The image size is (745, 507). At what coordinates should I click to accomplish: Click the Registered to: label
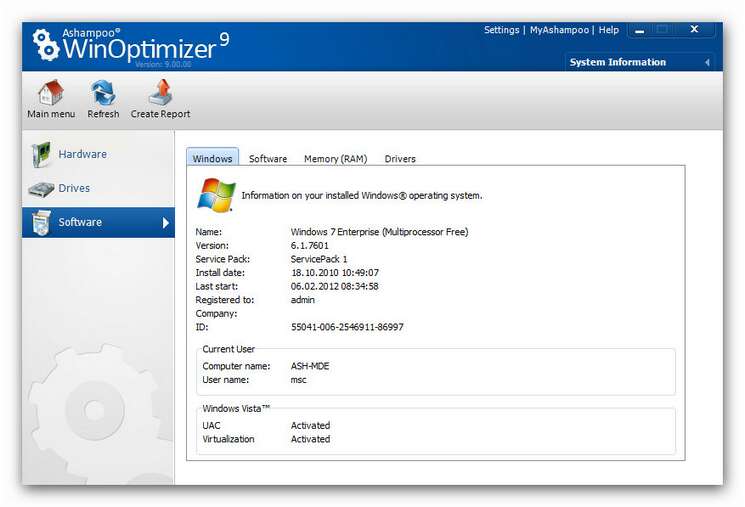click(225, 300)
